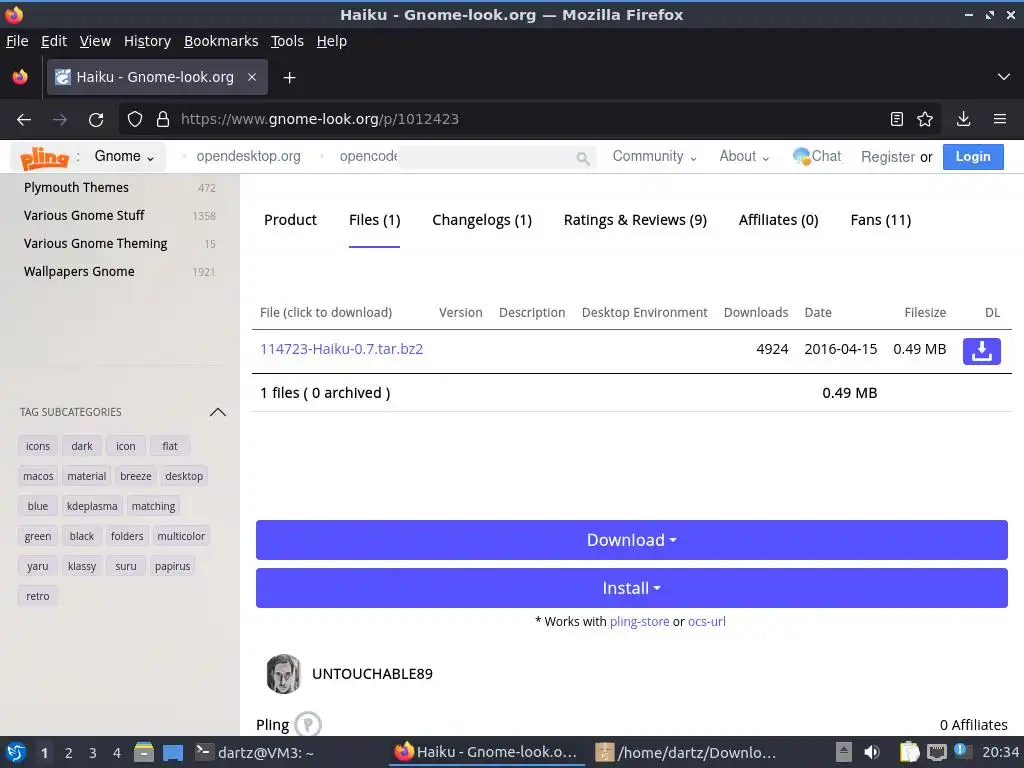The width and height of the screenshot is (1024, 768).
Task: Open the Firefox hamburger menu
Action: (x=1000, y=119)
